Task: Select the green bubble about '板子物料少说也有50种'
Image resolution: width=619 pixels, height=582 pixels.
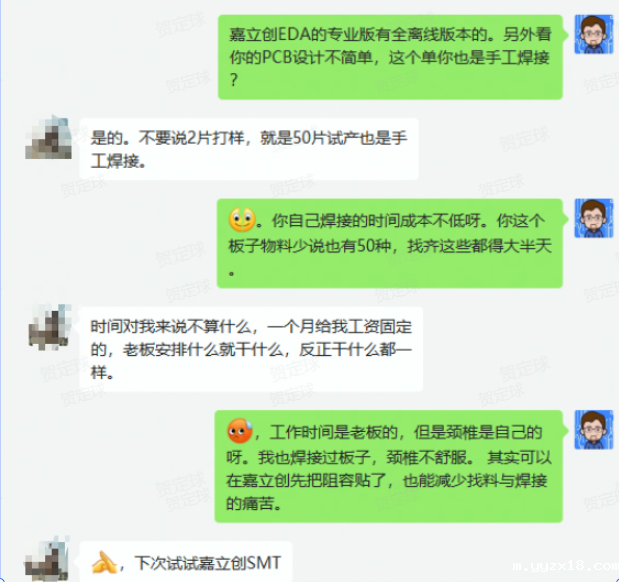Action: click(390, 244)
